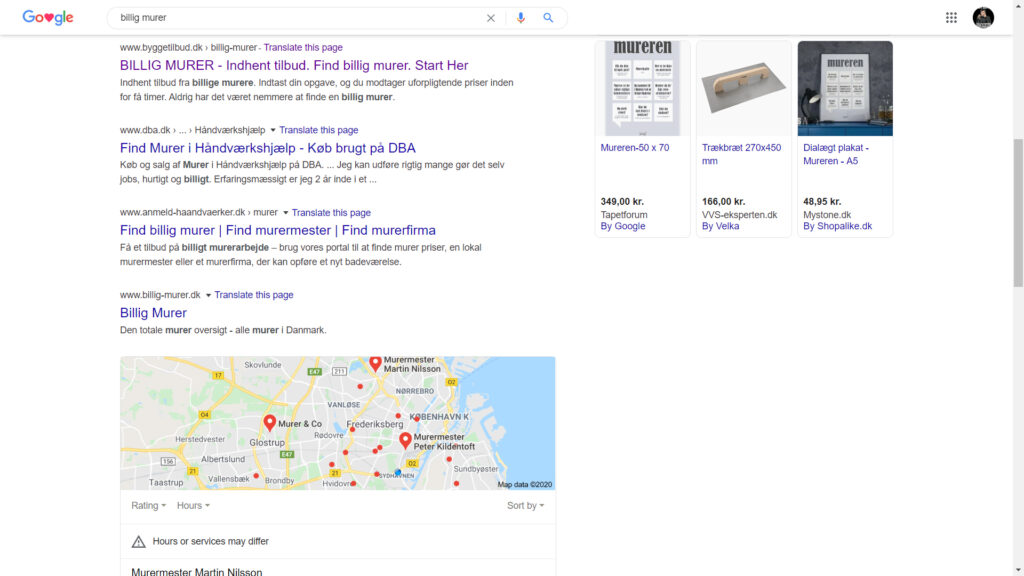
Task: Open the Billig Murer result title
Action: [x=153, y=313]
